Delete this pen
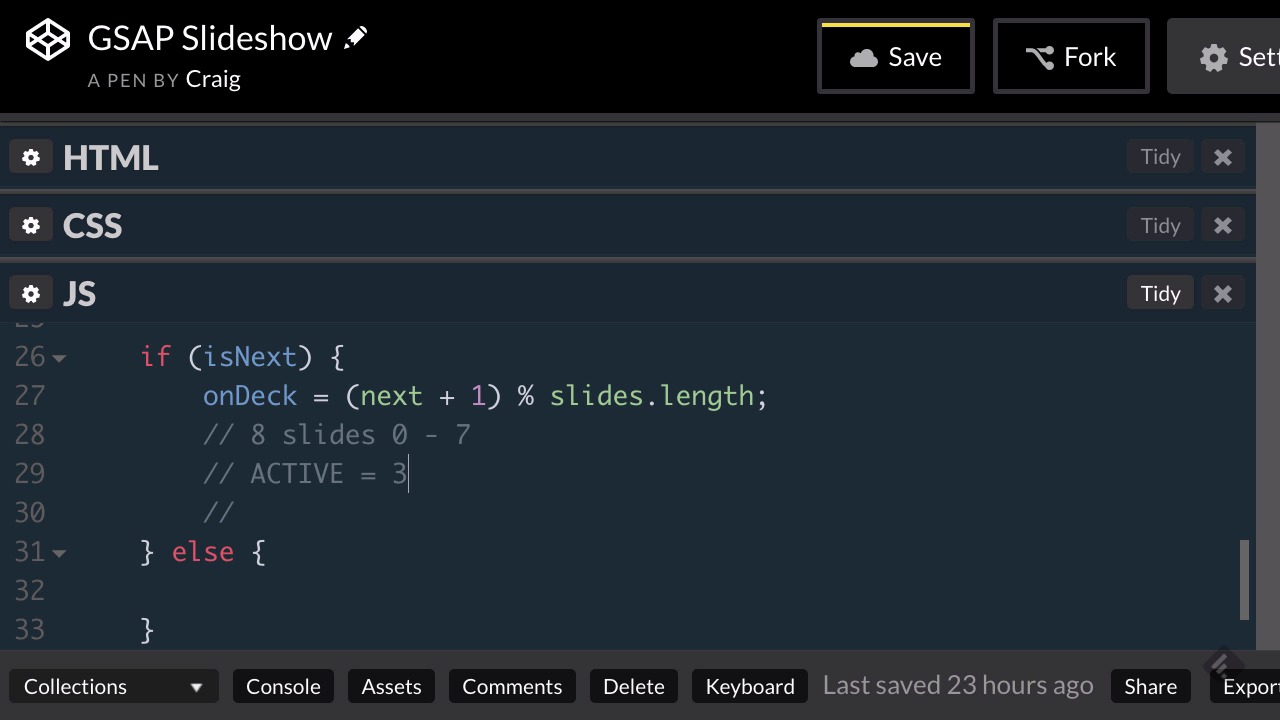 pos(634,686)
